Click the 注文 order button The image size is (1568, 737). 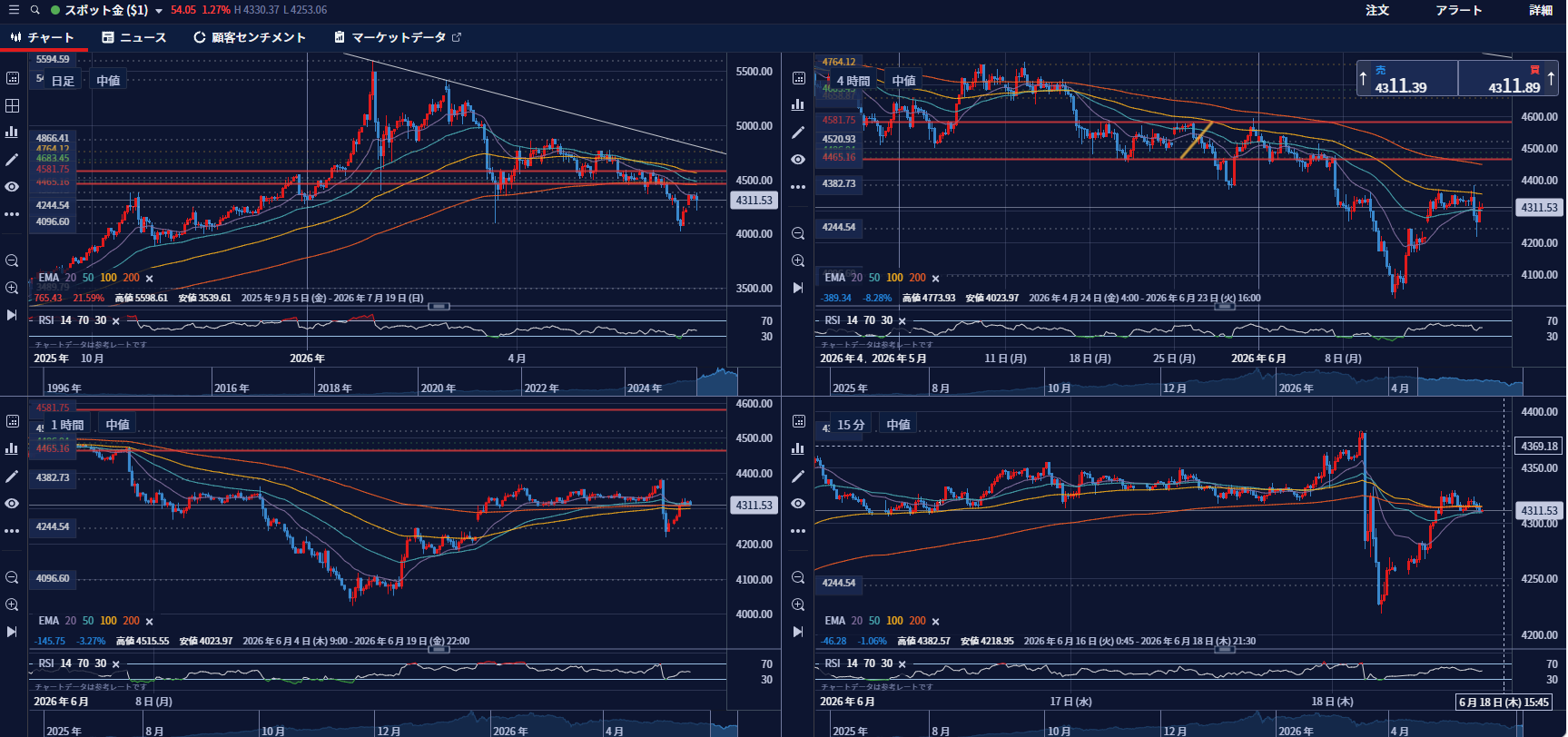[1377, 10]
